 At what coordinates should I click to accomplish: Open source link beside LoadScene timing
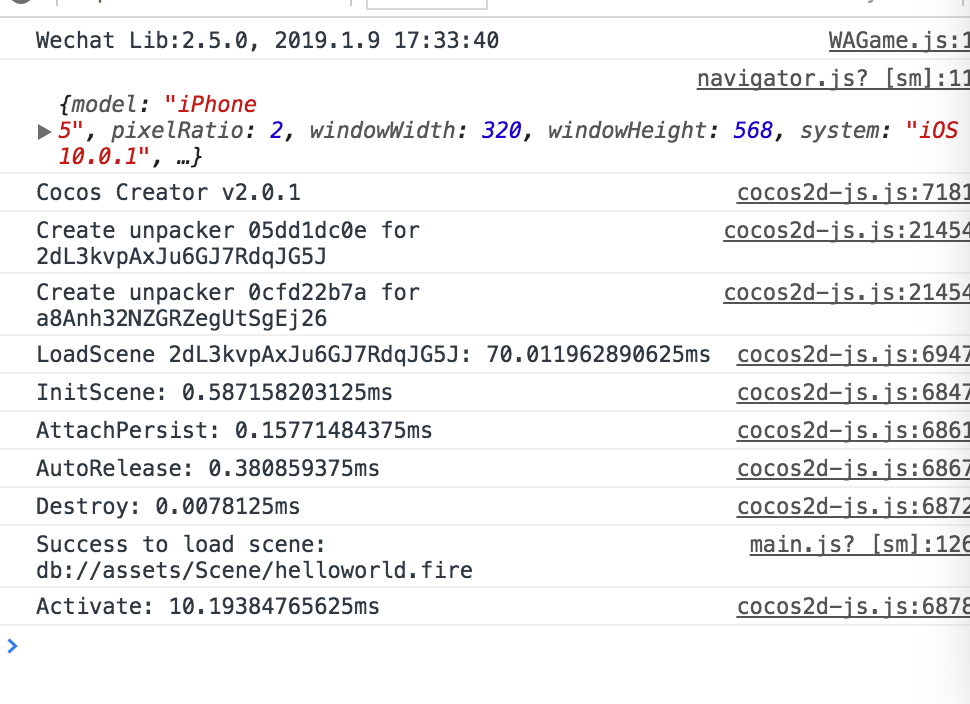pyautogui.click(x=852, y=354)
